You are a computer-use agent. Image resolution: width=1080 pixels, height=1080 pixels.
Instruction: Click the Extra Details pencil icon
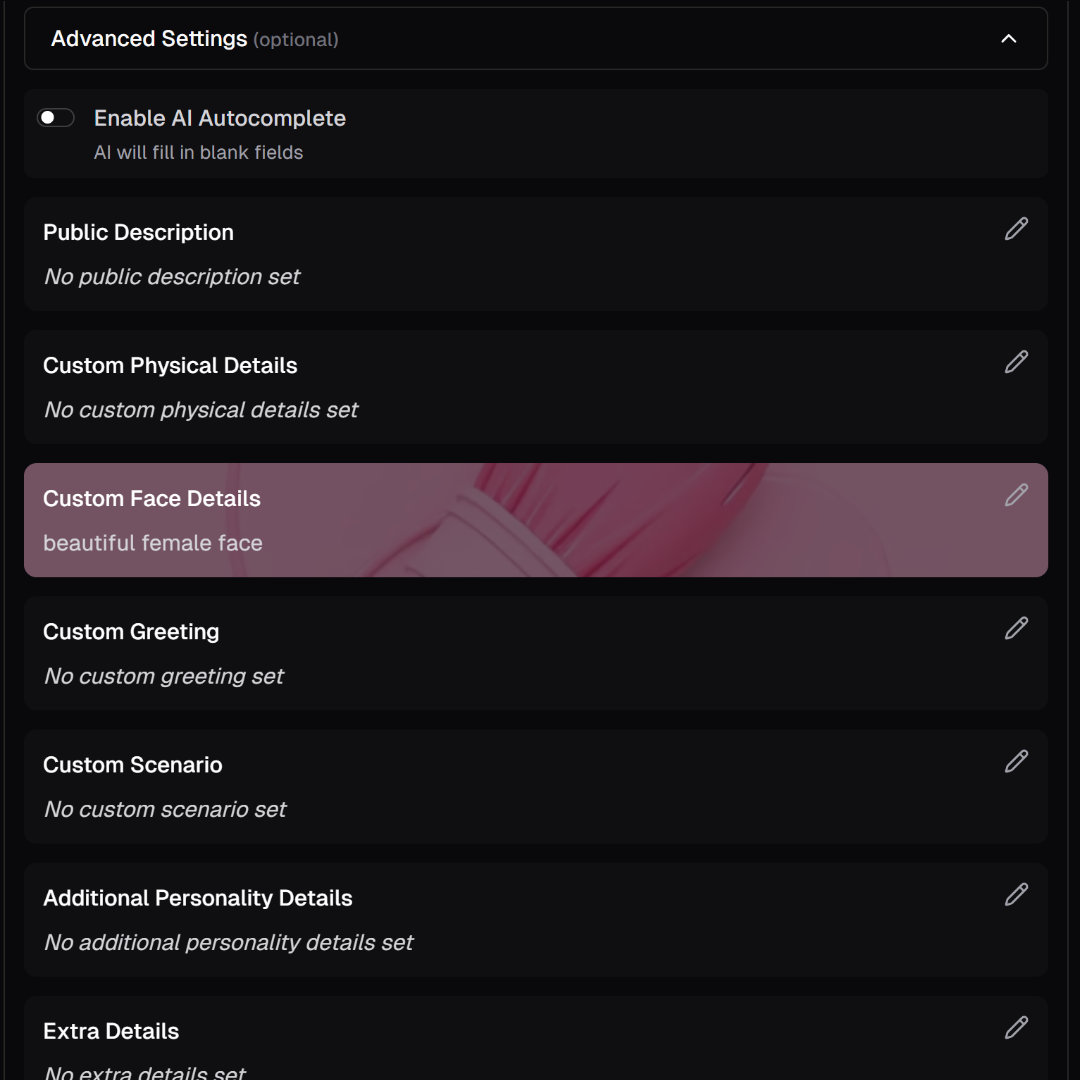tap(1016, 1027)
